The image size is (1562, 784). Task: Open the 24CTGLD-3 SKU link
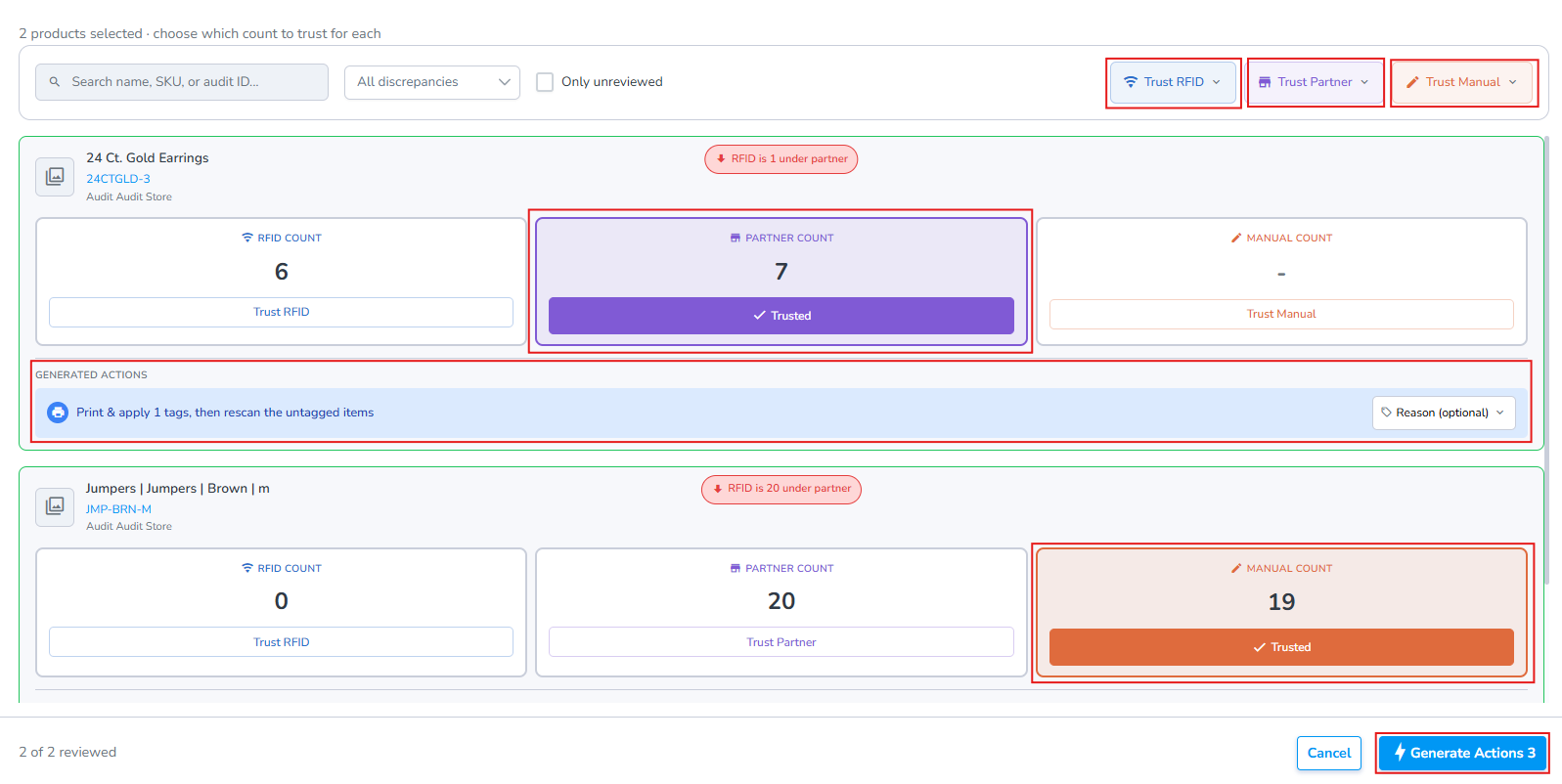point(118,179)
